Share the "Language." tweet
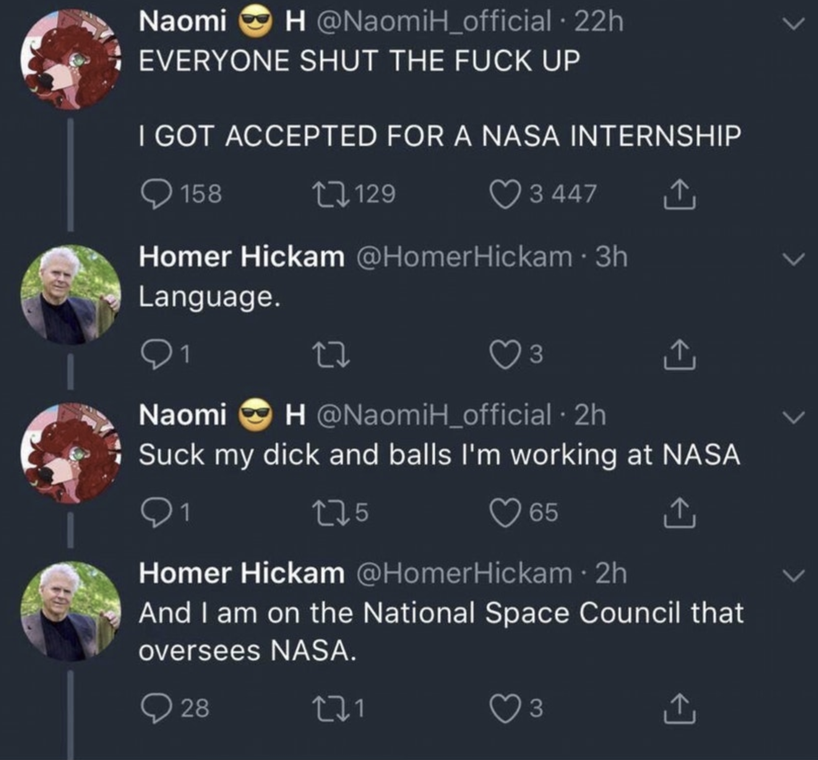The width and height of the screenshot is (818, 760). click(678, 354)
